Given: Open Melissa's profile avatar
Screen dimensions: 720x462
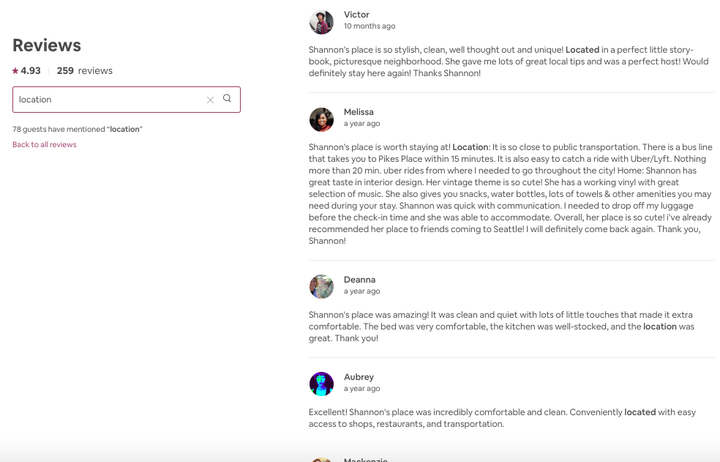Looking at the screenshot, I should click(321, 119).
